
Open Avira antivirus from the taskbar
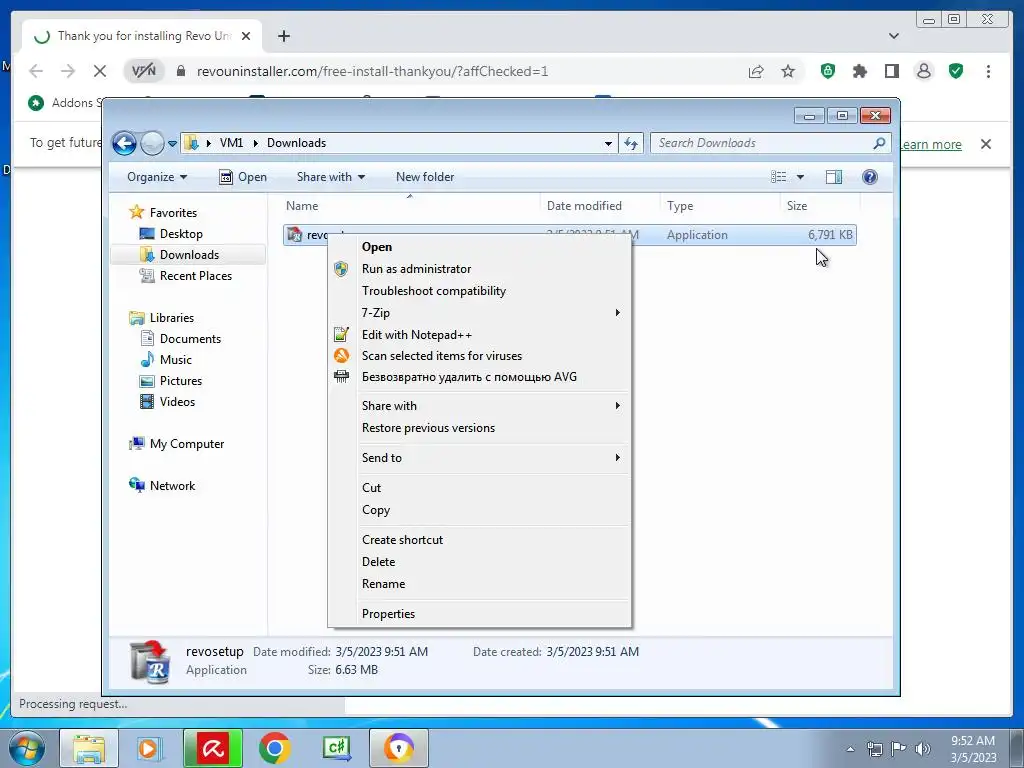tap(212, 748)
